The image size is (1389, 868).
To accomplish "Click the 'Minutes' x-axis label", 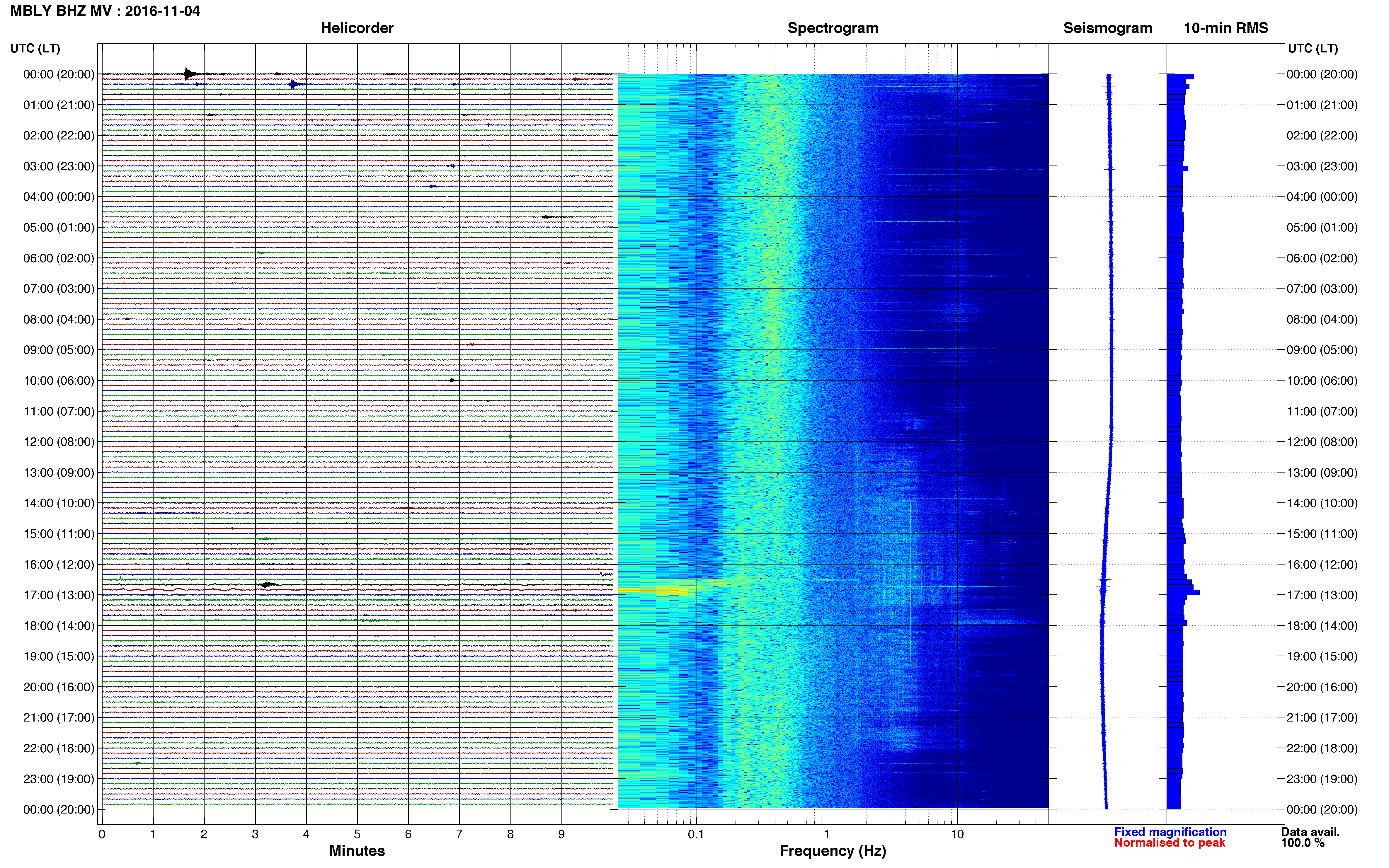I will click(357, 851).
